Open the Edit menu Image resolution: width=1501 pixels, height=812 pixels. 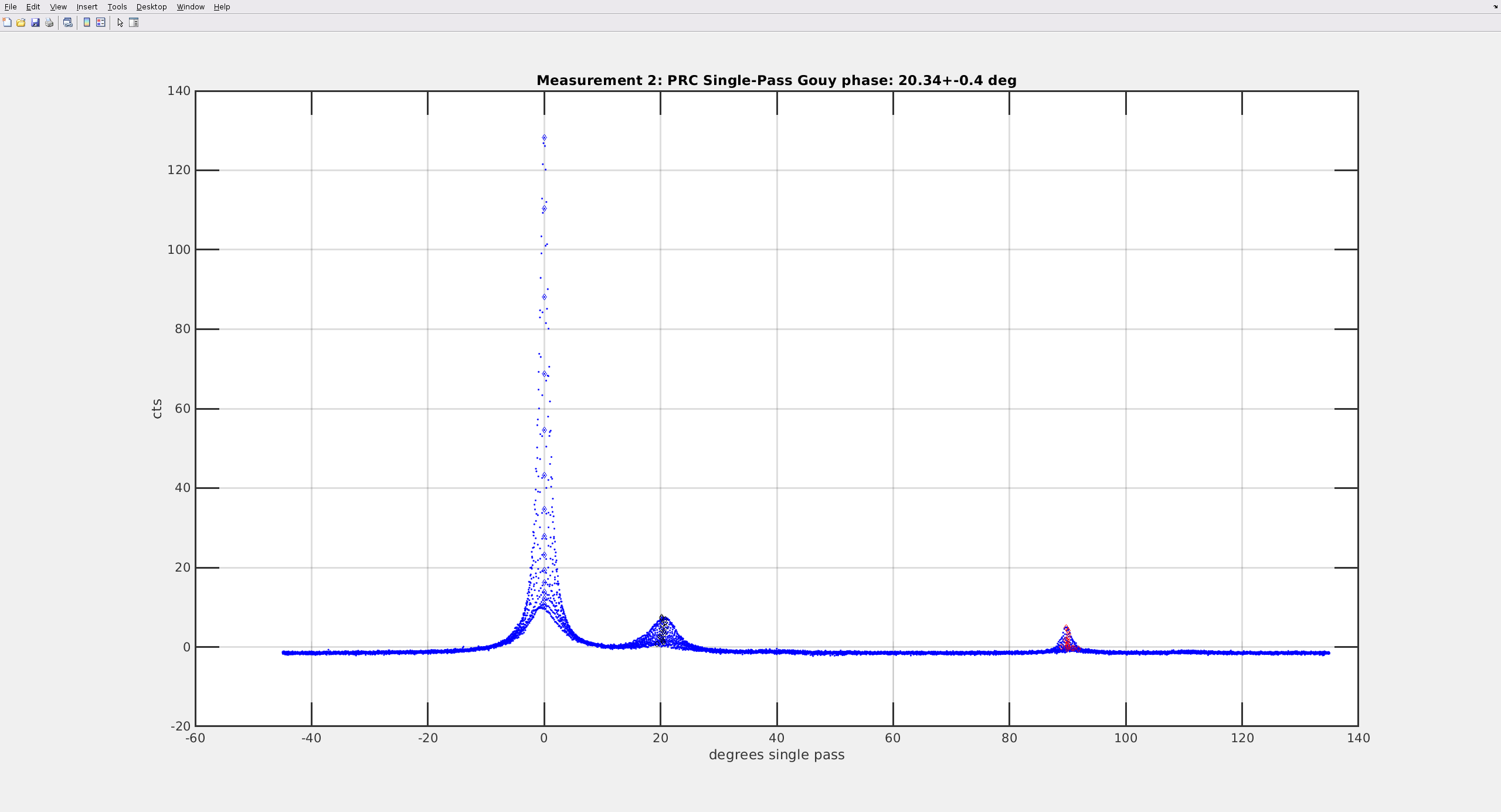(33, 6)
